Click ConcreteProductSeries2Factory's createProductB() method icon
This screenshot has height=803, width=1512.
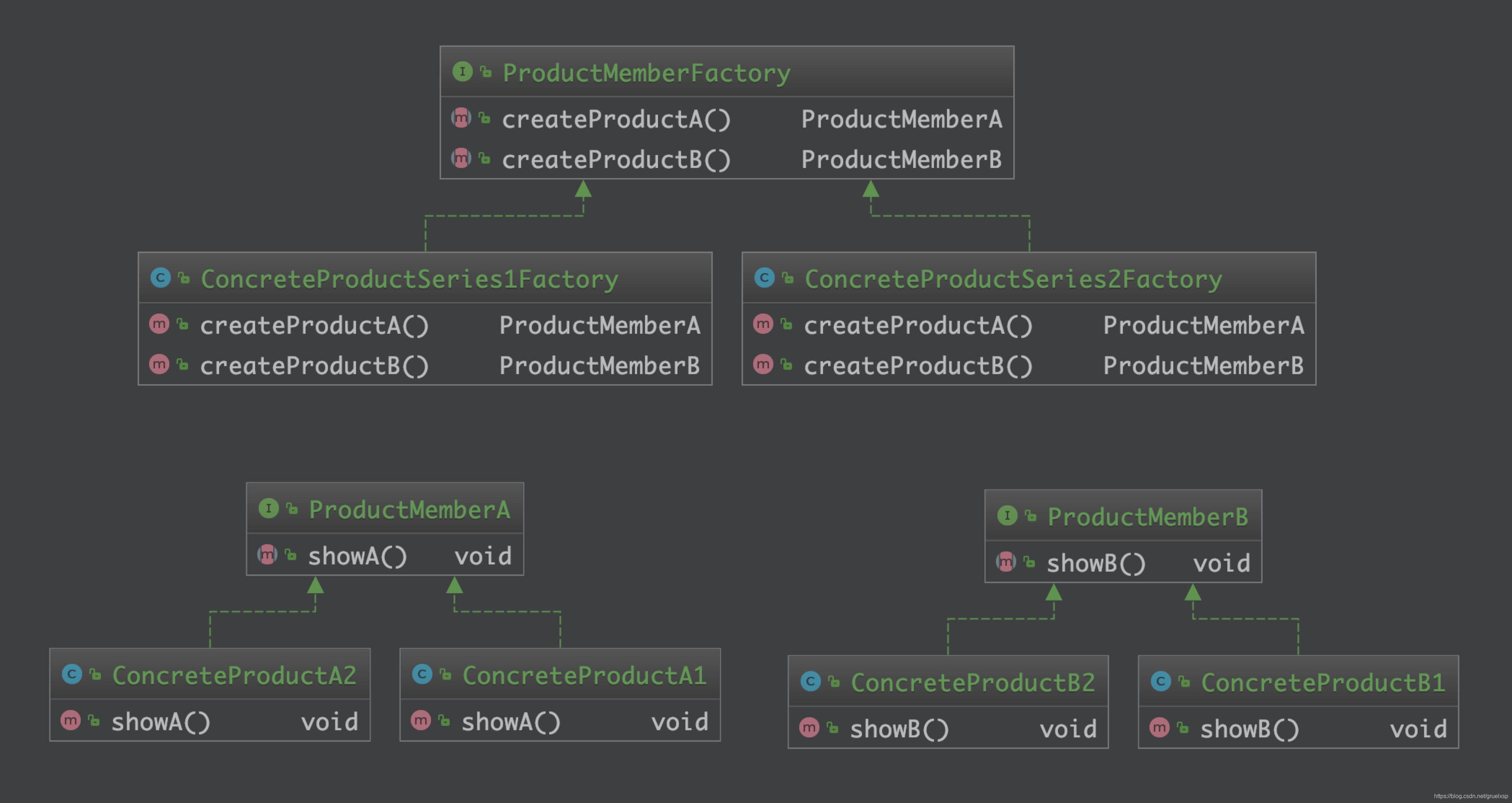(x=763, y=364)
